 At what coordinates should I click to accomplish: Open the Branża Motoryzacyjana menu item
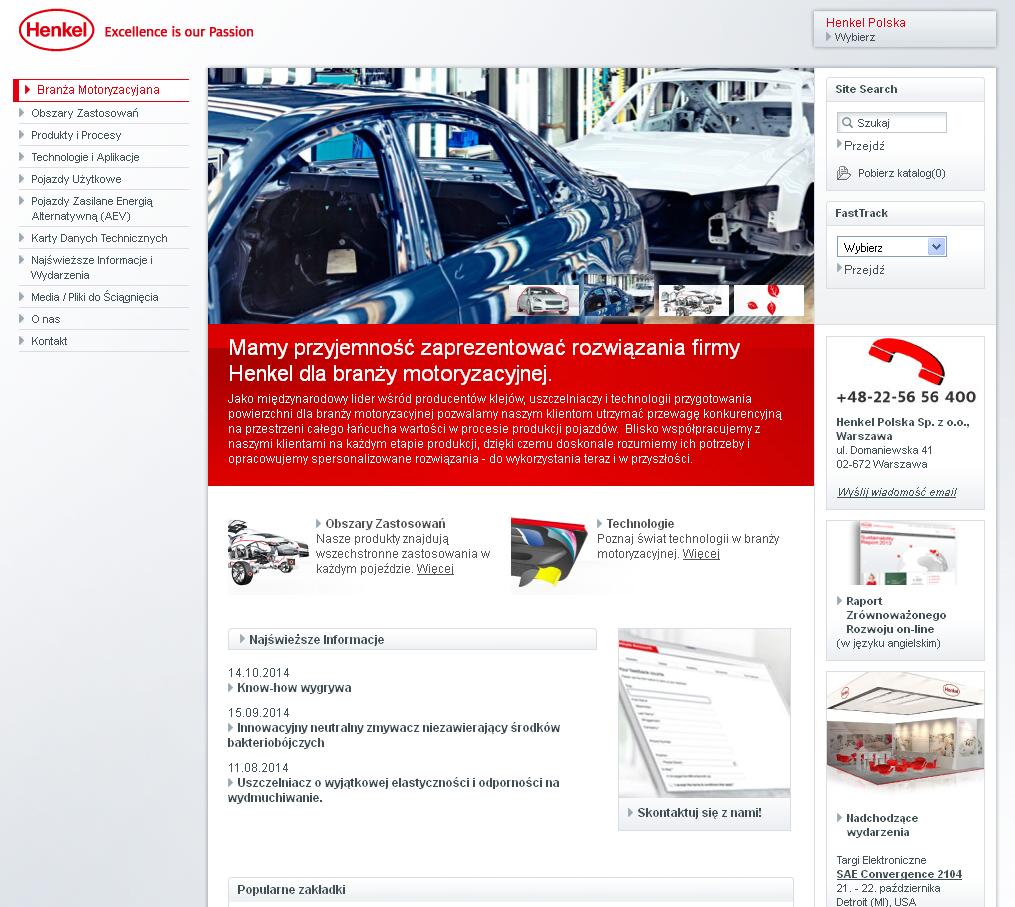click(102, 90)
